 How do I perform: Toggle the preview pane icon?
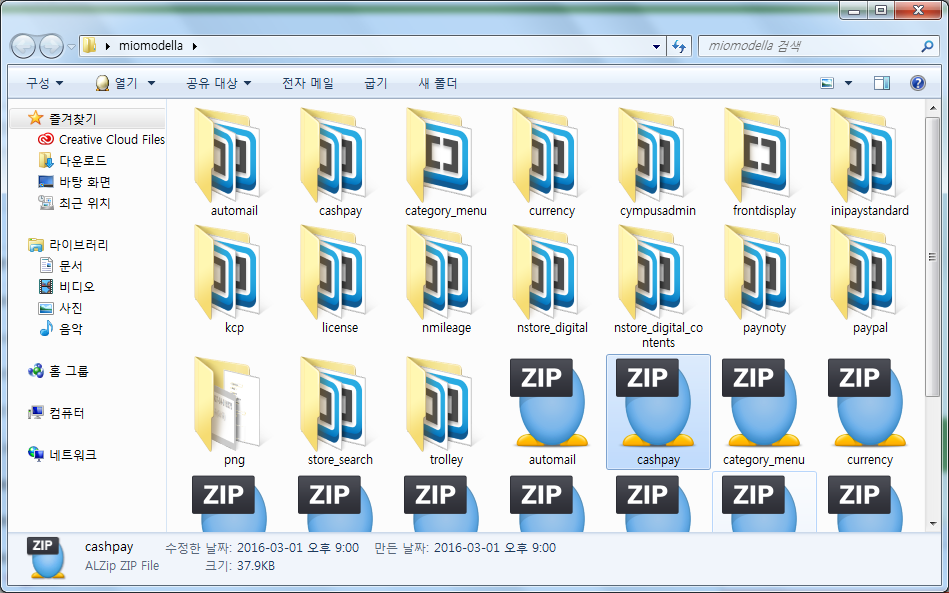881,83
